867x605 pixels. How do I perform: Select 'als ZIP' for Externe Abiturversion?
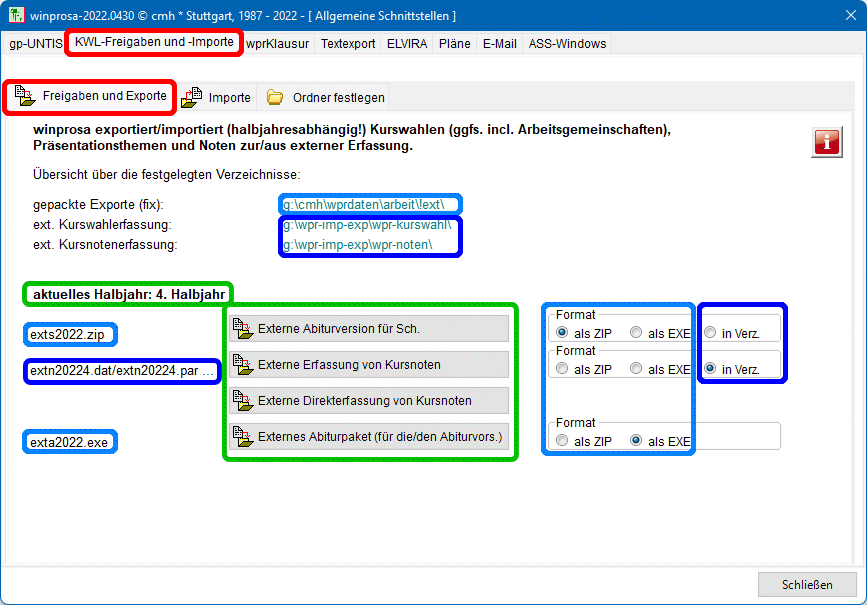point(563,332)
